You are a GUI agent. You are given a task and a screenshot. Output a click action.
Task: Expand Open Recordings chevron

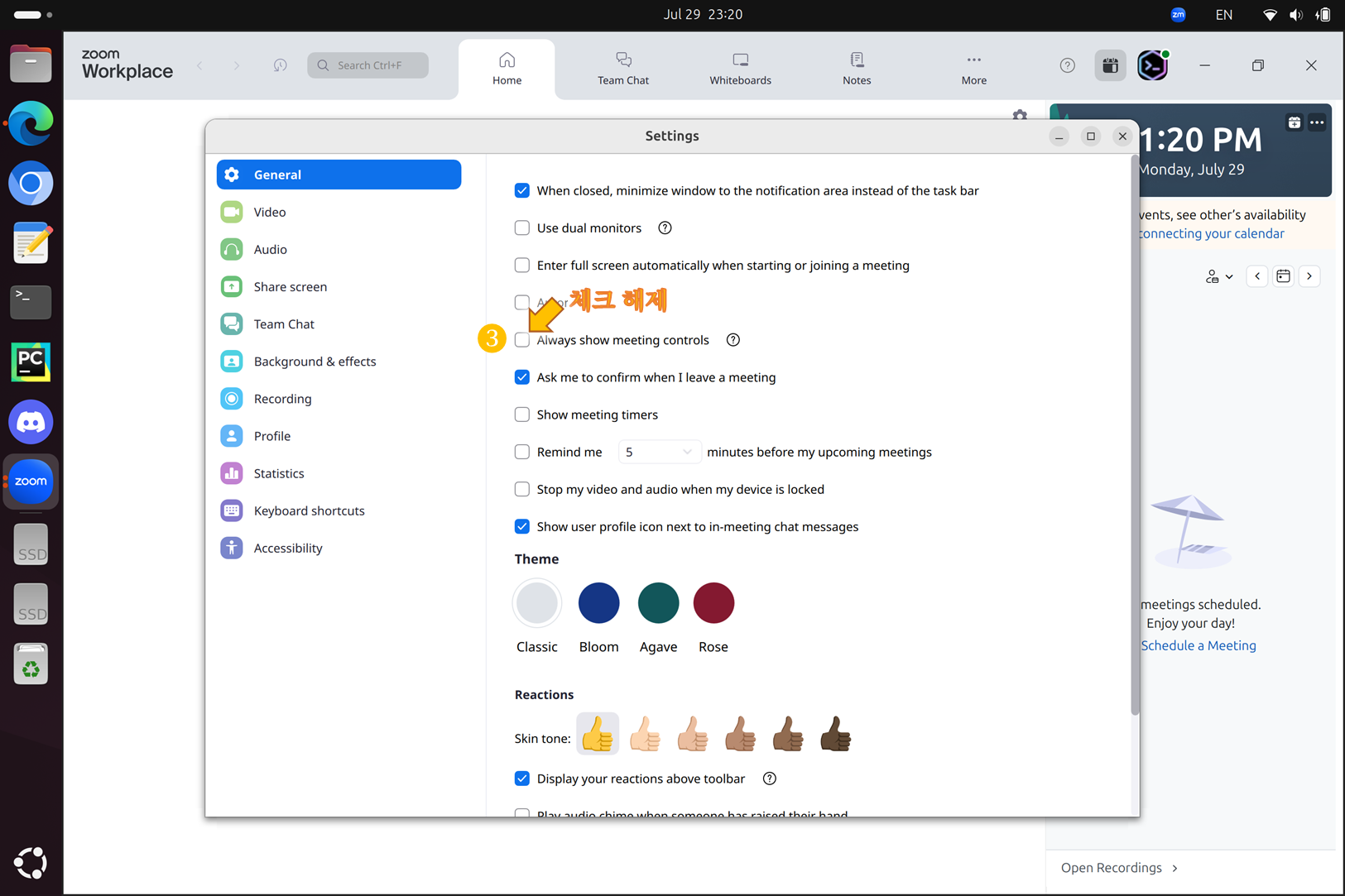point(1174,868)
